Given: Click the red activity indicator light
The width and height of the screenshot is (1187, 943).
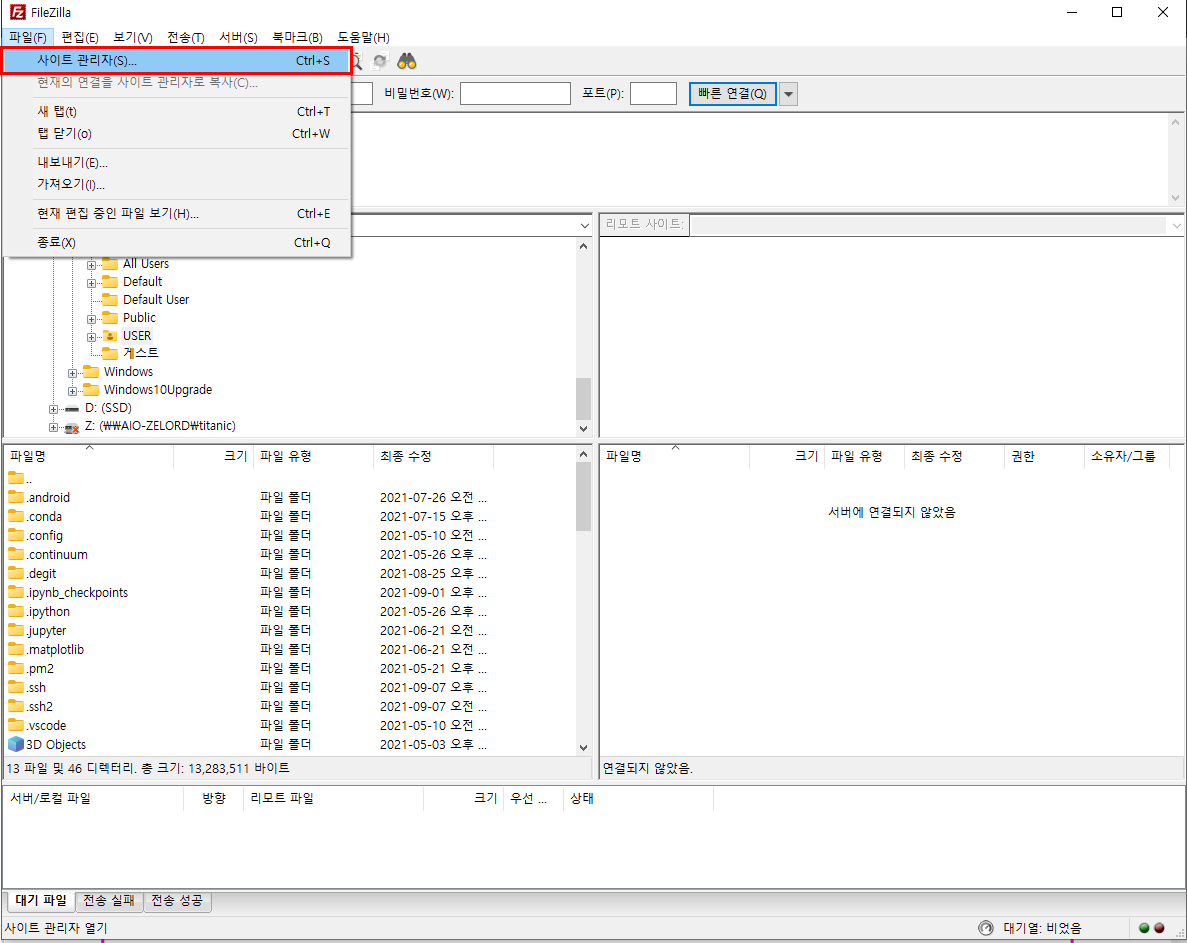Looking at the screenshot, I should click(1159, 928).
